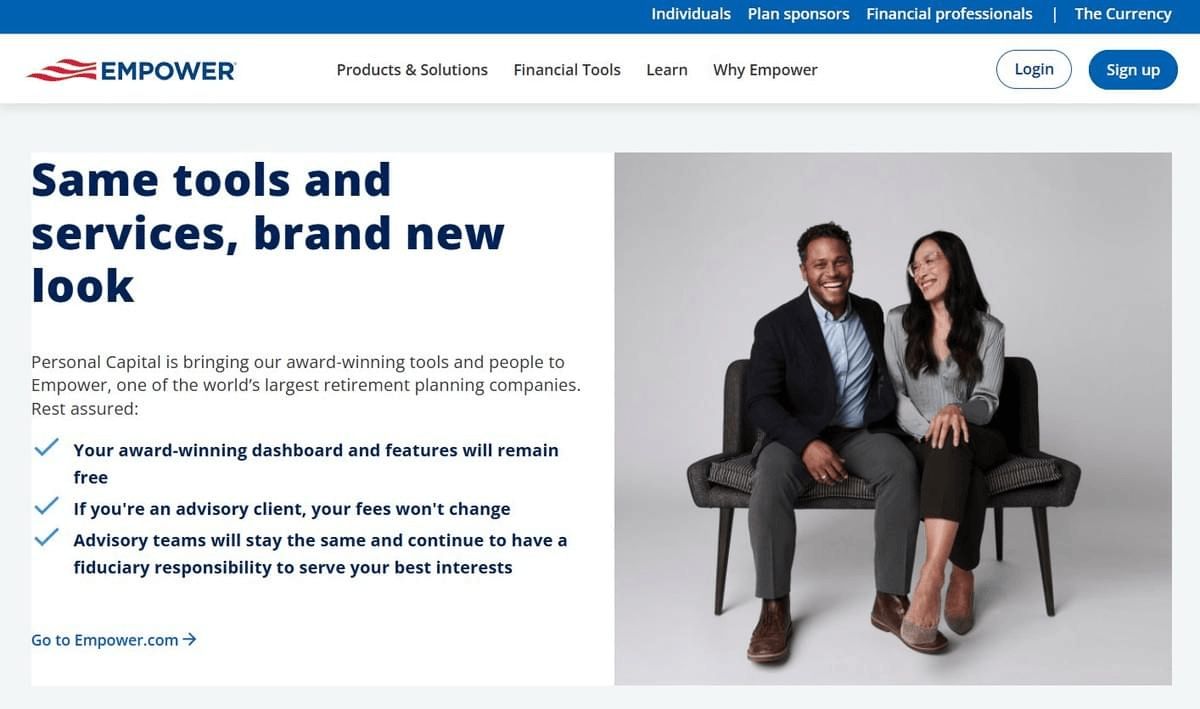Click the Login button
This screenshot has width=1200, height=709.
point(1034,69)
